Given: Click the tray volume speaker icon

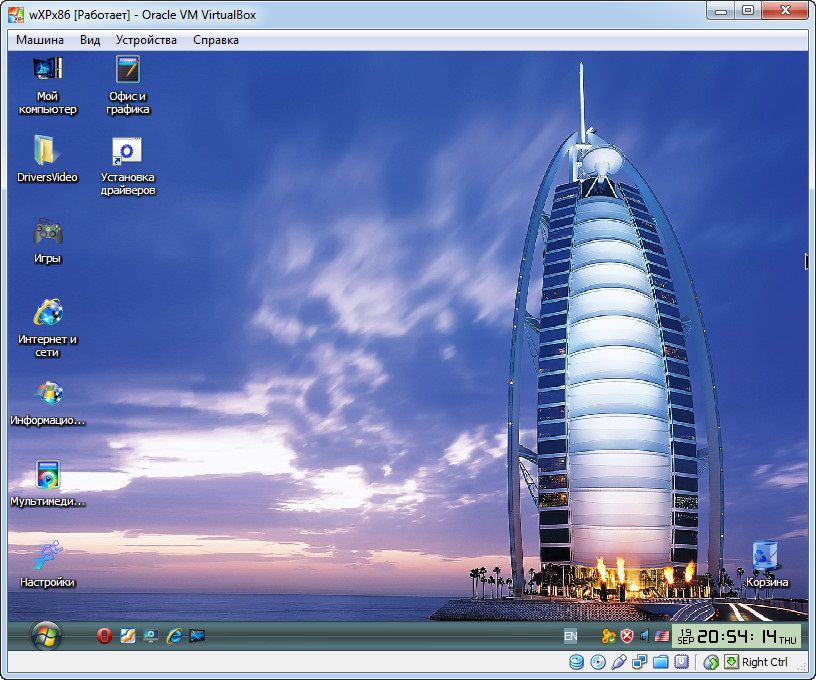Looking at the screenshot, I should click(x=645, y=636).
